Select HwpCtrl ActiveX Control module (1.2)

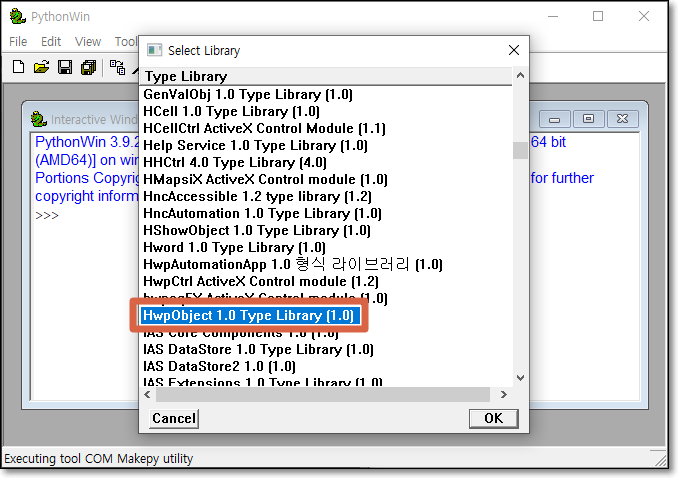click(261, 282)
